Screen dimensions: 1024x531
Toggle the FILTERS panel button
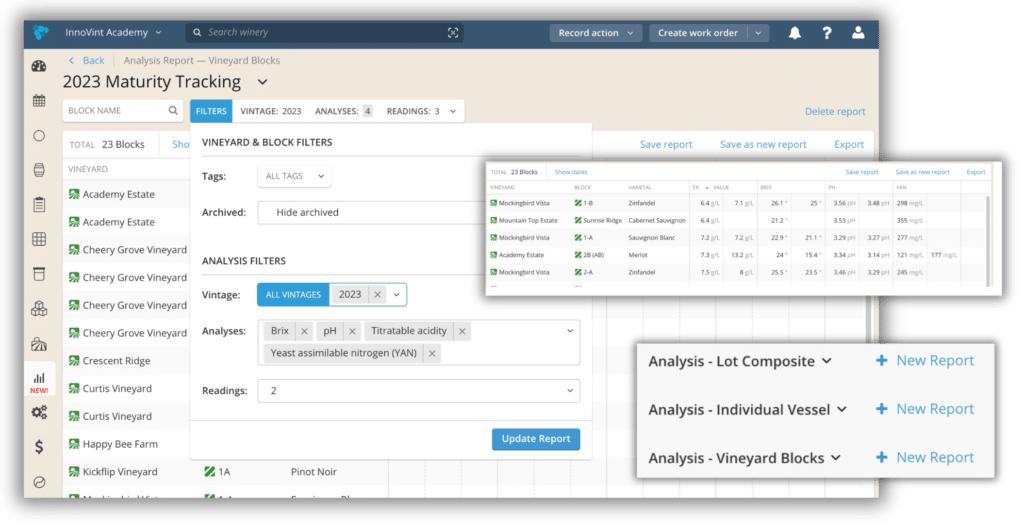coord(211,111)
